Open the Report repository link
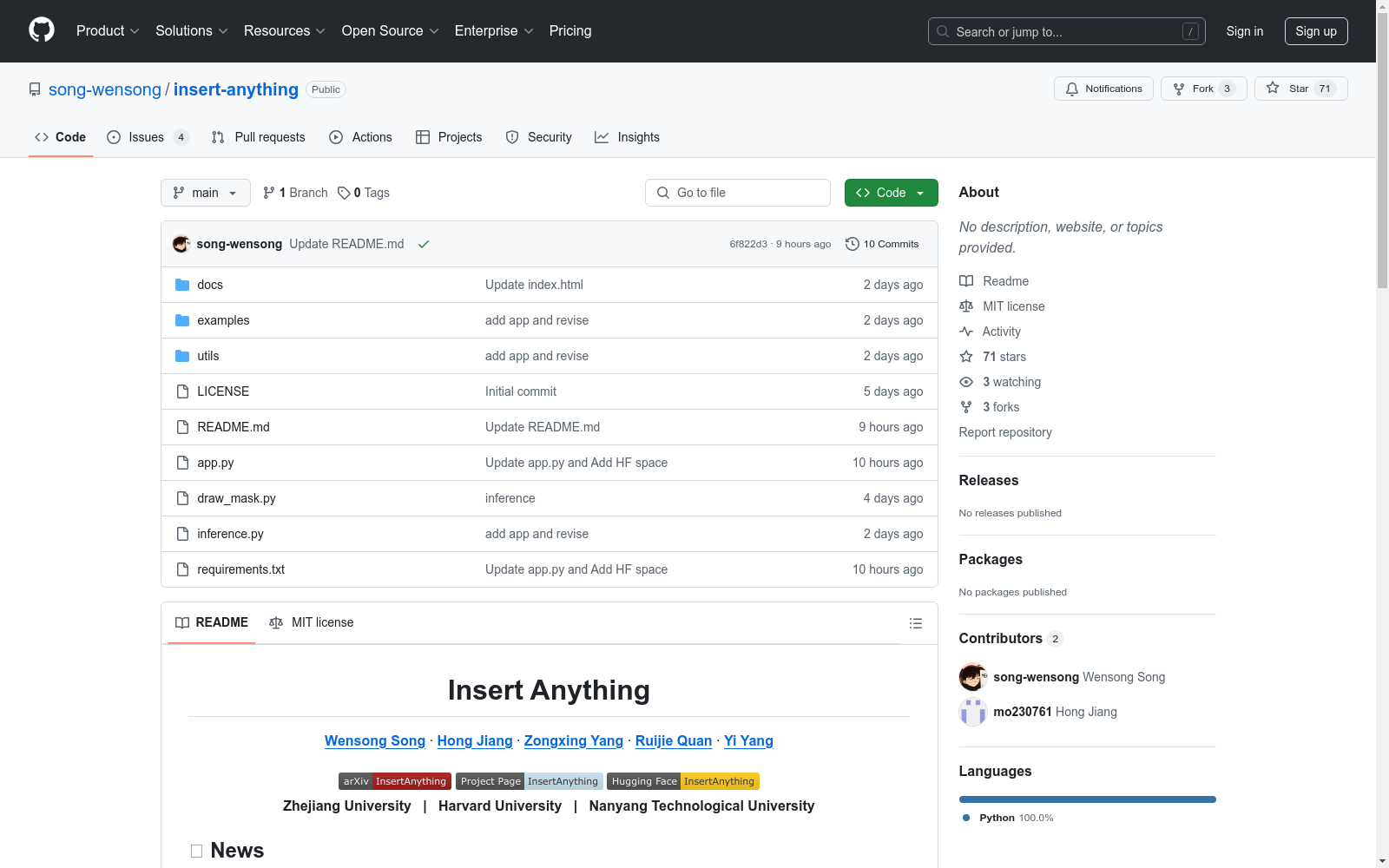 (1005, 432)
